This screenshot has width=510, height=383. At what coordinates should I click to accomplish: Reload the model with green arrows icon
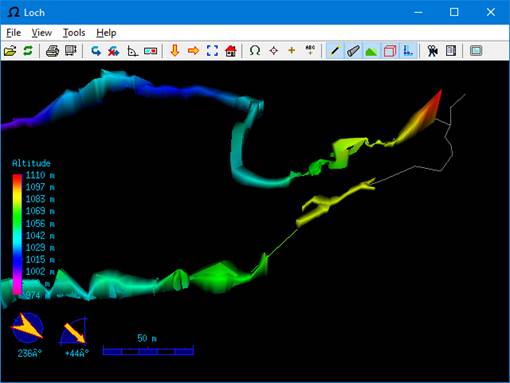coord(28,51)
